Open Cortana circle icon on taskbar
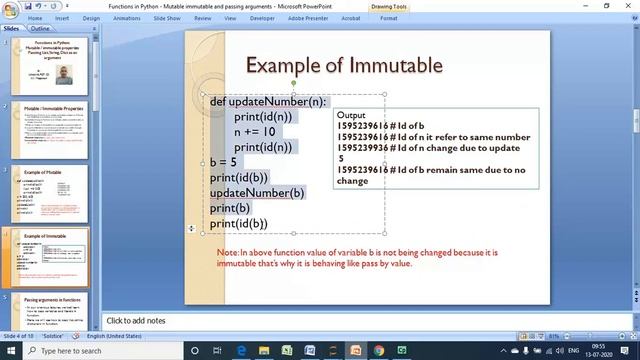Screen dimensions: 640x360 195,351
